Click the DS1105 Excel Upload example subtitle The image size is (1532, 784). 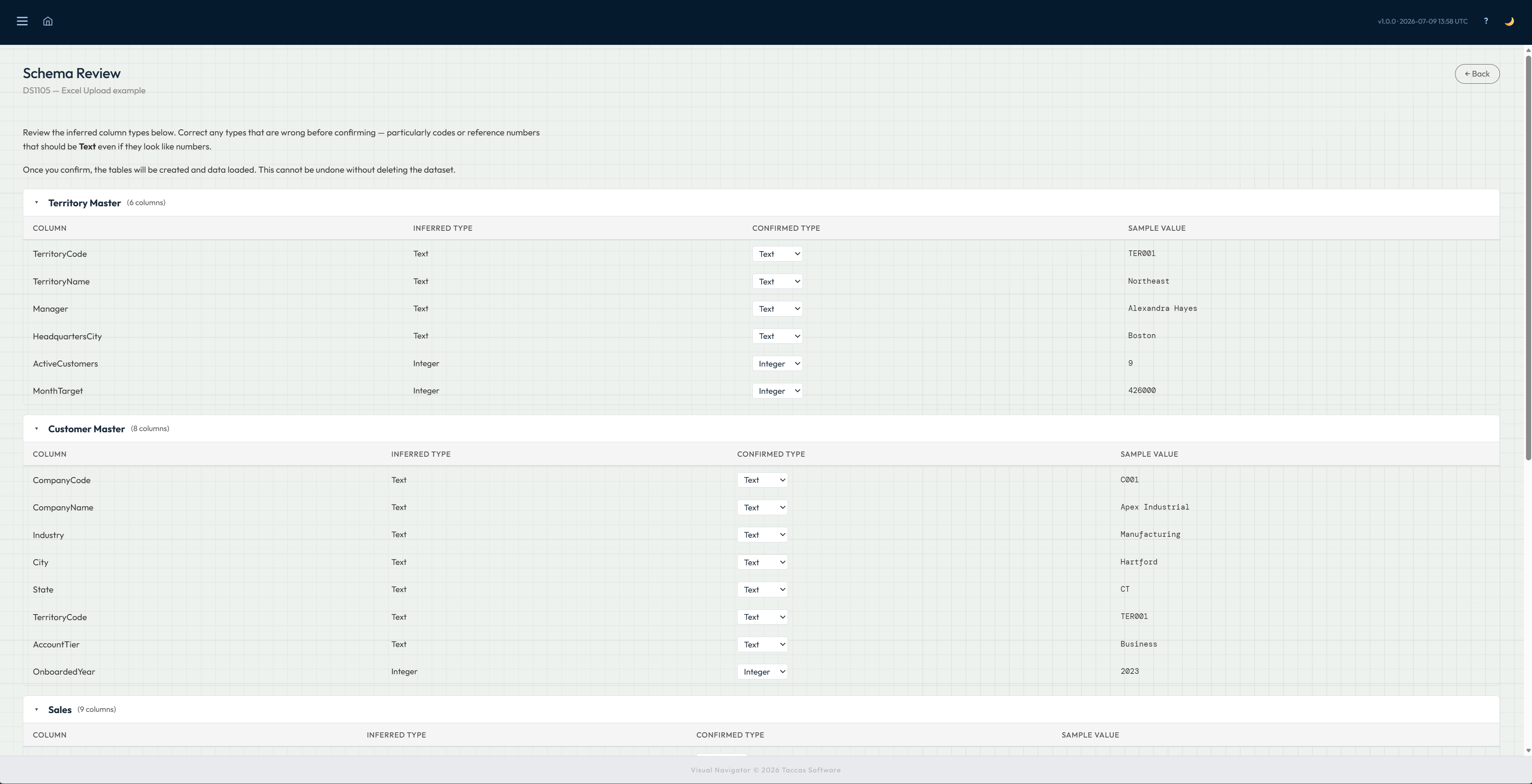(x=84, y=91)
